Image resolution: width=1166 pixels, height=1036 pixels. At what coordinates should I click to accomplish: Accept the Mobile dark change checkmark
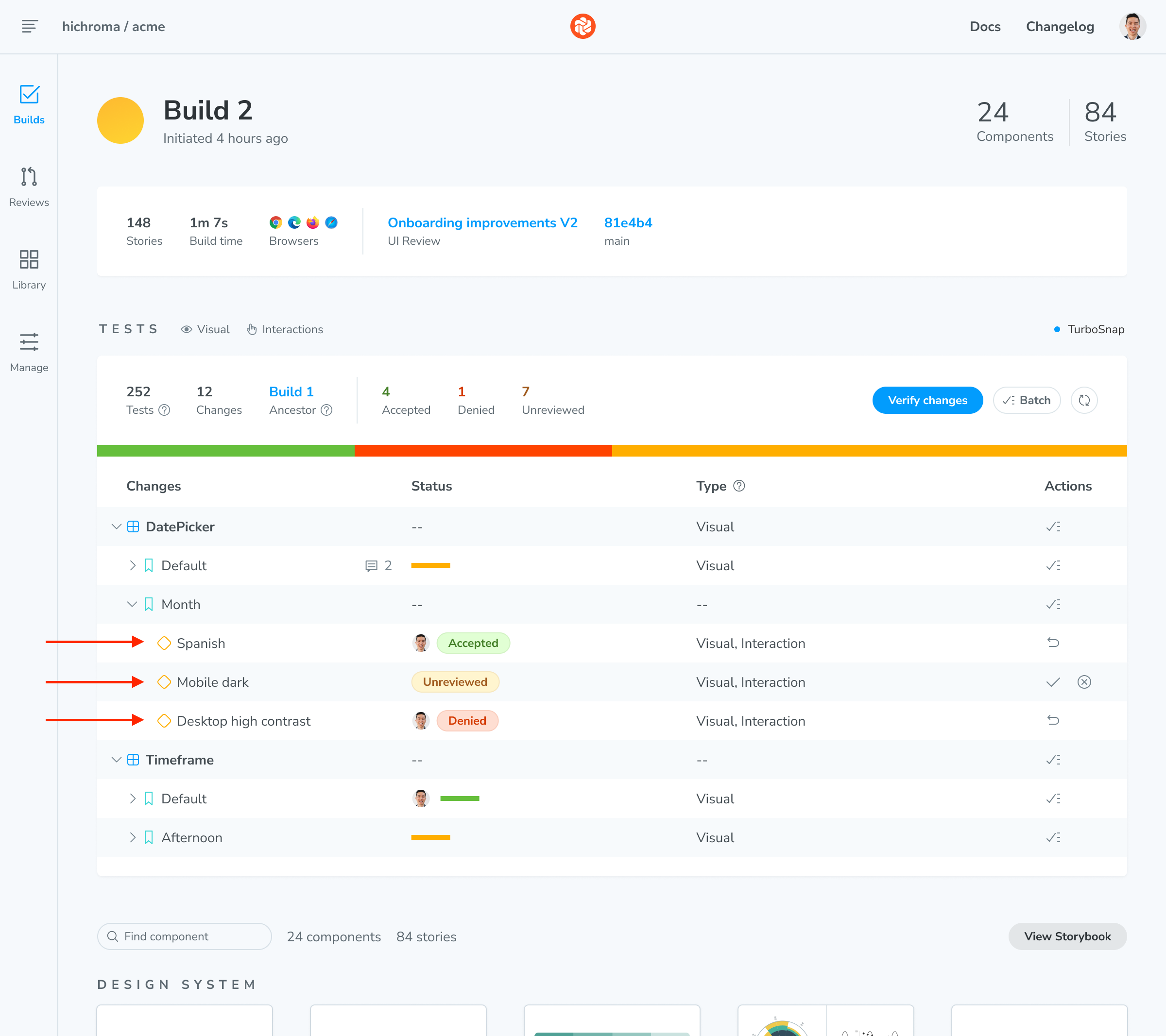[x=1053, y=682]
